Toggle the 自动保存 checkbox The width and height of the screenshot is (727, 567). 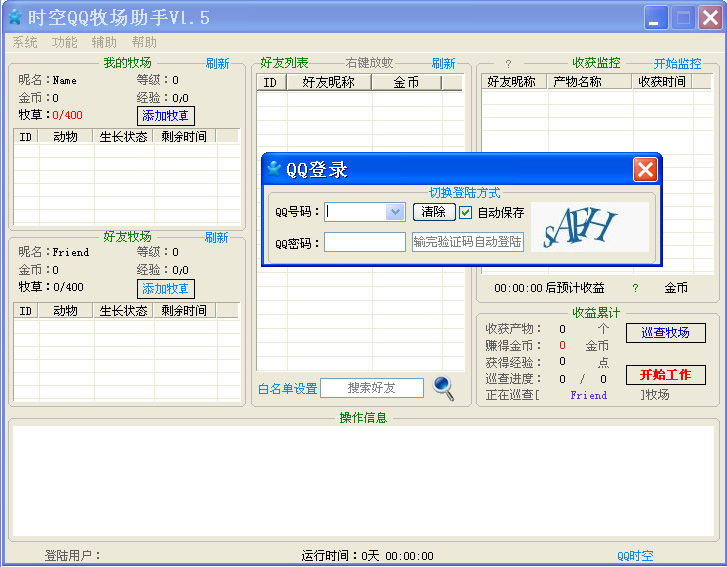point(465,212)
